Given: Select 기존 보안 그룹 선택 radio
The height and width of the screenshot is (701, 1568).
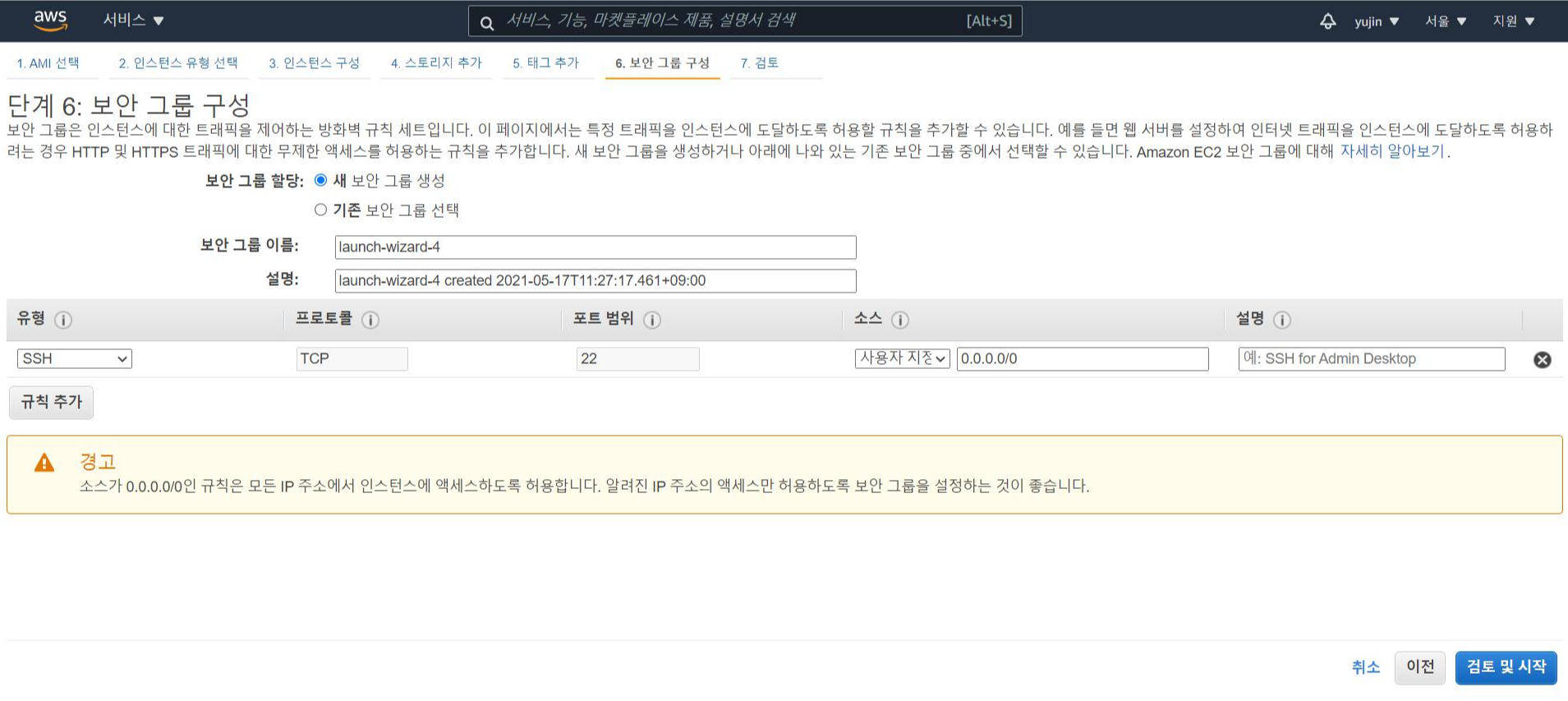Looking at the screenshot, I should [x=321, y=210].
